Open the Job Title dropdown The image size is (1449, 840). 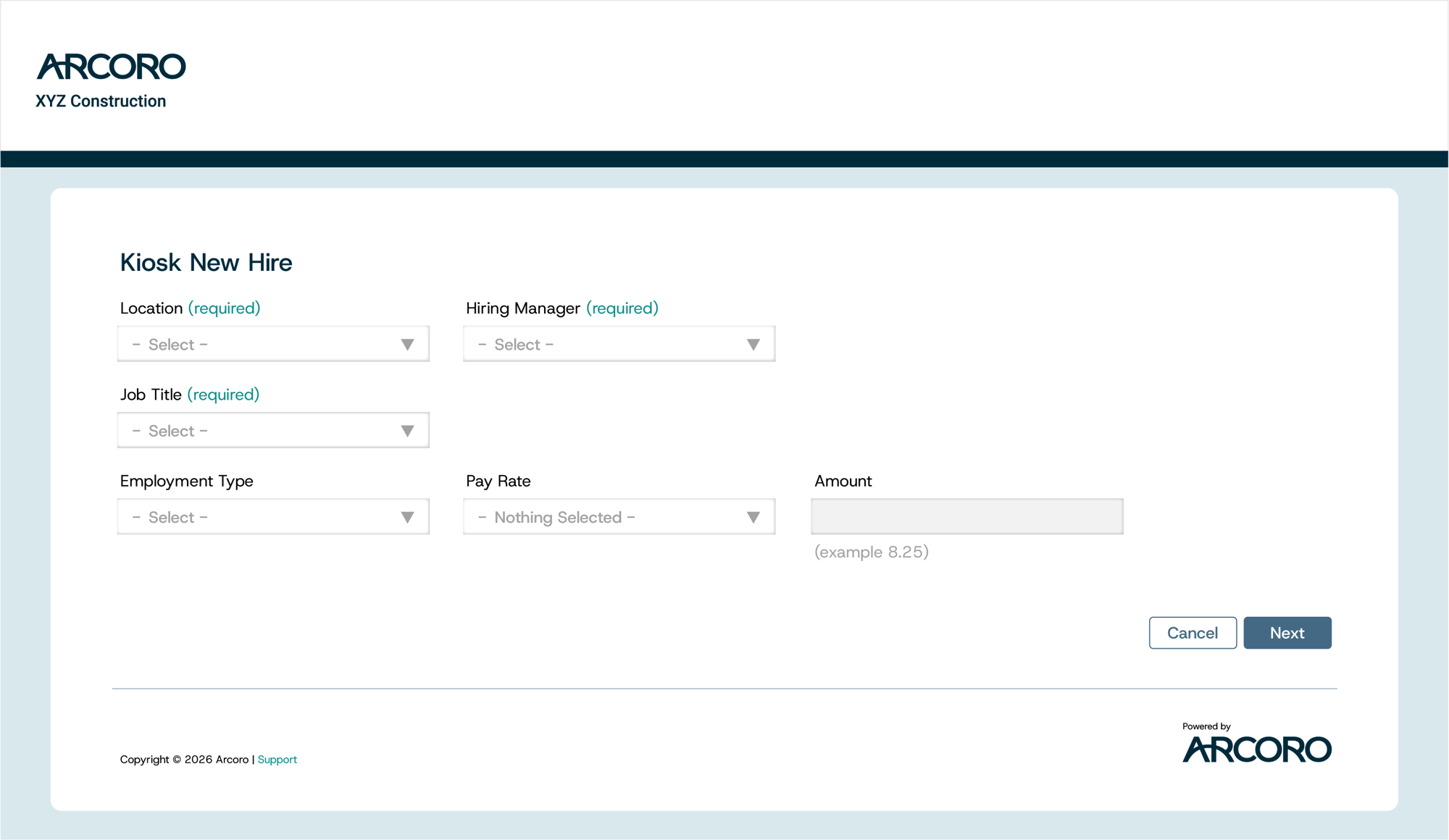tap(273, 430)
